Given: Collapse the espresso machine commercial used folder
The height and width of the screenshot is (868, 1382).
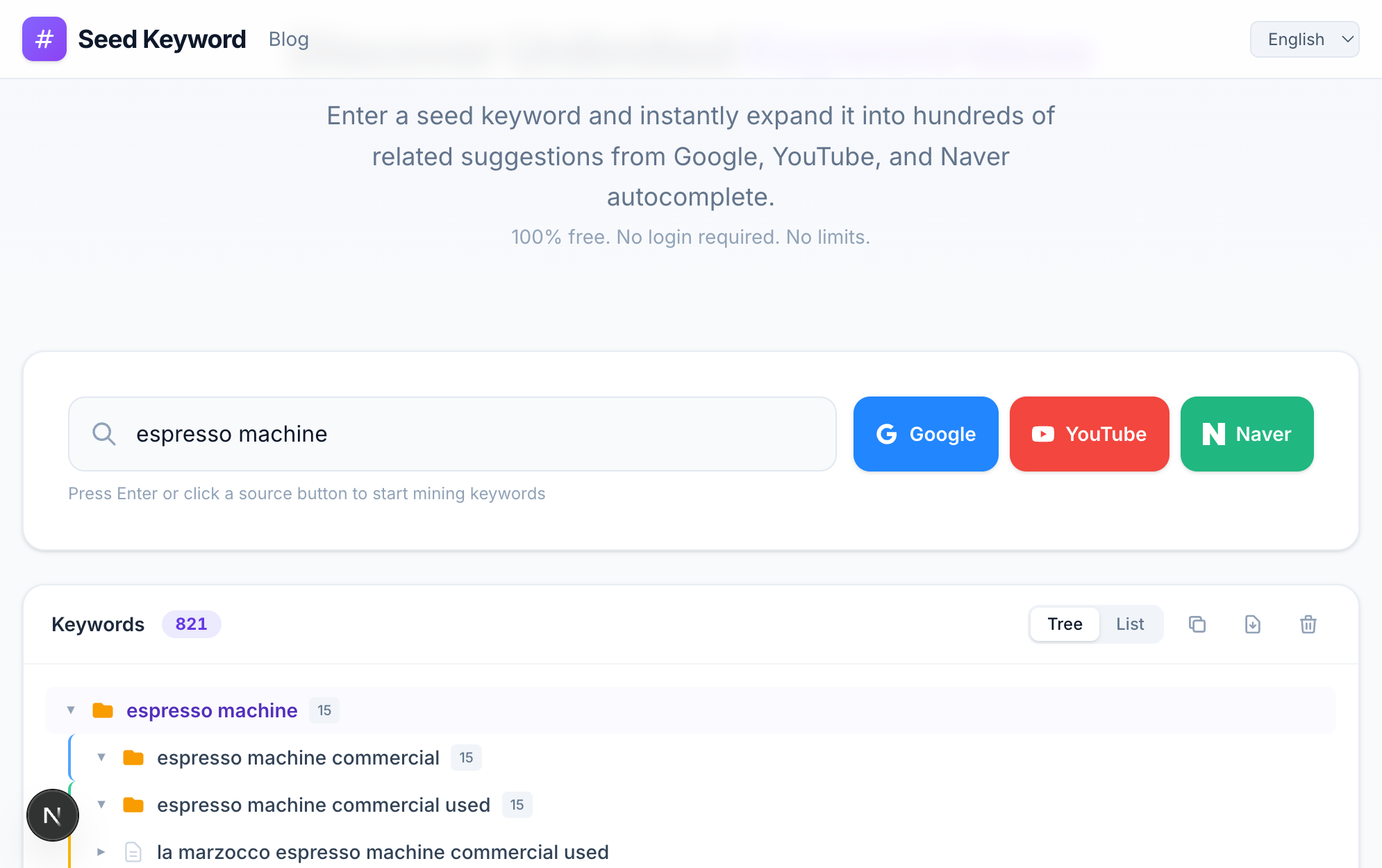Looking at the screenshot, I should pyautogui.click(x=101, y=805).
